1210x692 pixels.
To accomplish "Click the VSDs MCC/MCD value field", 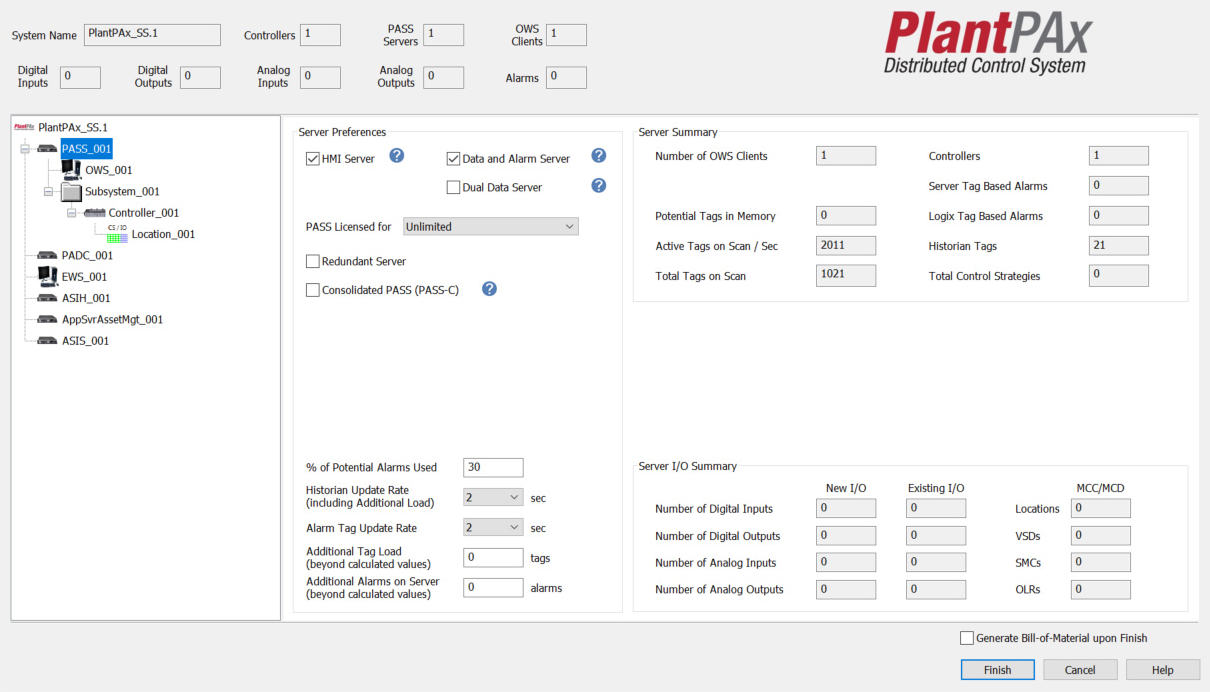I will pos(1101,536).
